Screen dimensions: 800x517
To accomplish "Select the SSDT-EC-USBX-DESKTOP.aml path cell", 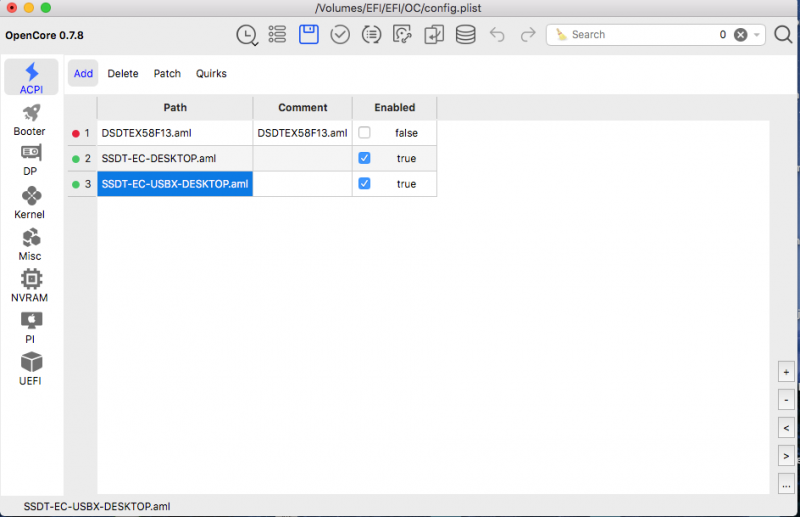I will pos(175,184).
